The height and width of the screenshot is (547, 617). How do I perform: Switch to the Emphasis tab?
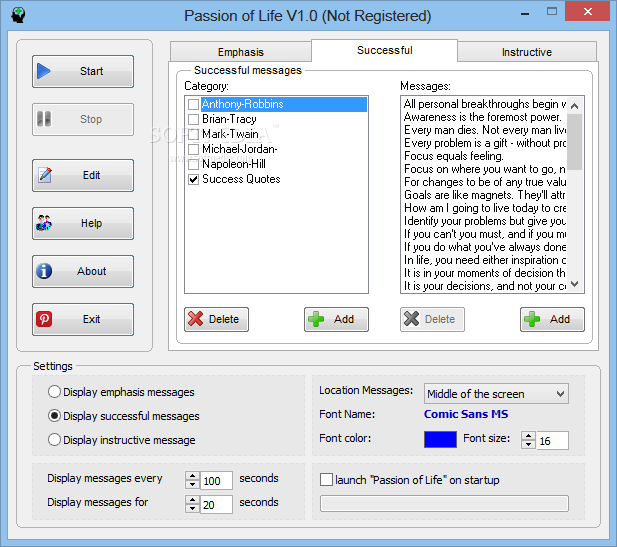pos(240,52)
